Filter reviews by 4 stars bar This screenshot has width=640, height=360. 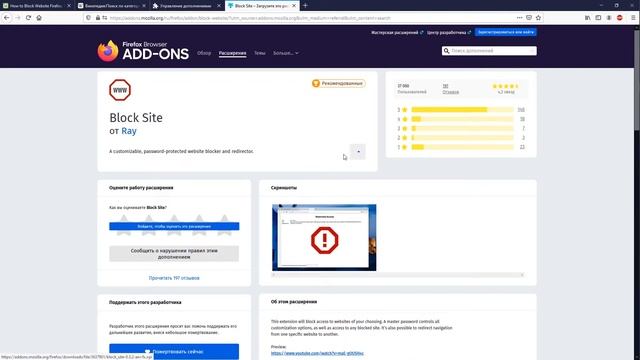461,119
